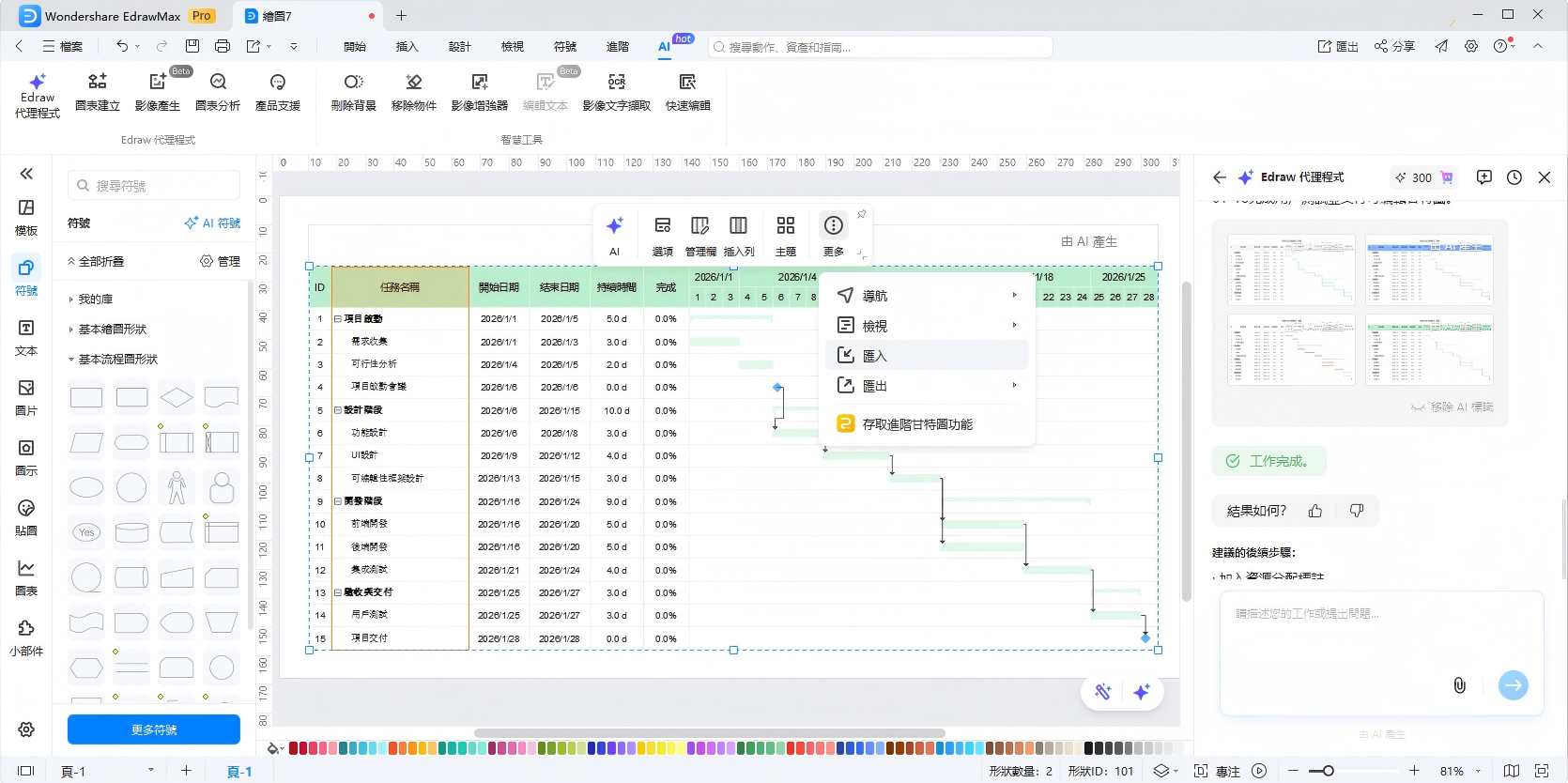Viewport: 1568px width, 783px height.
Task: Open the 圖表 sidebar panel
Action: pos(26,578)
